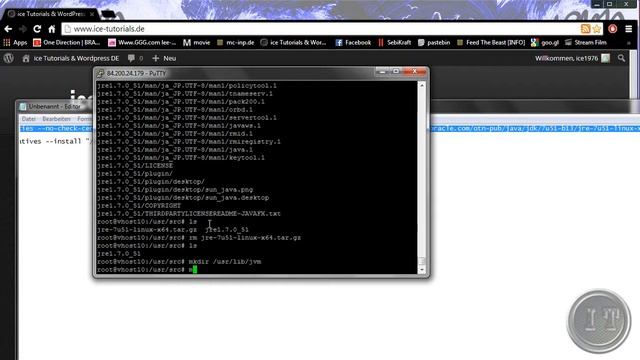Image resolution: width=640 pixels, height=360 pixels.
Task: Open the Www.GGG.com bookmark
Action: pyautogui.click(x=142, y=42)
